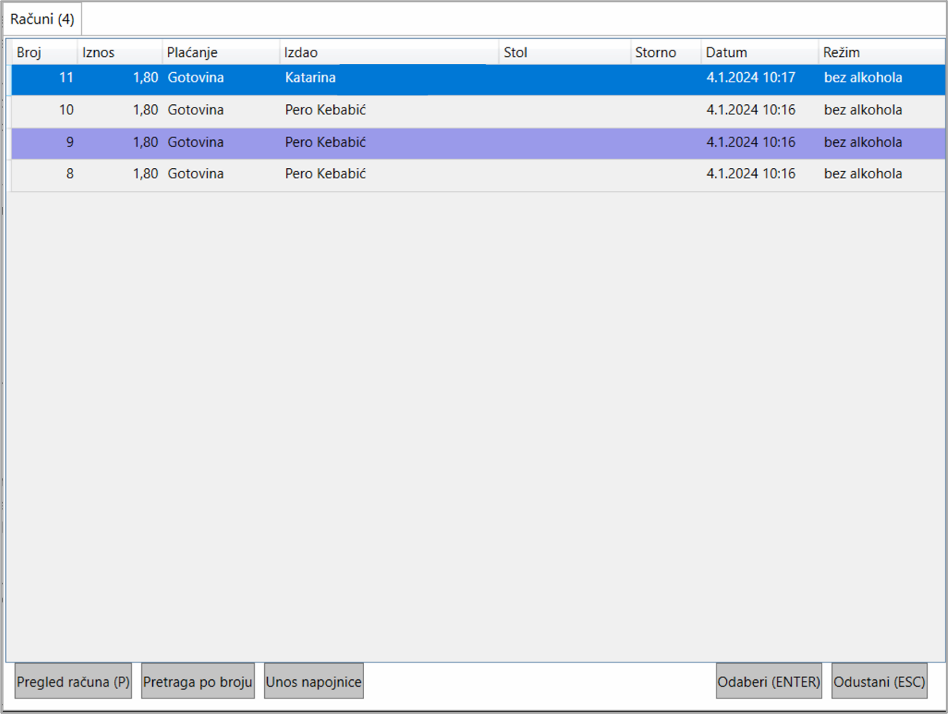This screenshot has height=714, width=949.
Task: Select receipt number 11 by Katarina
Action: tap(400, 78)
